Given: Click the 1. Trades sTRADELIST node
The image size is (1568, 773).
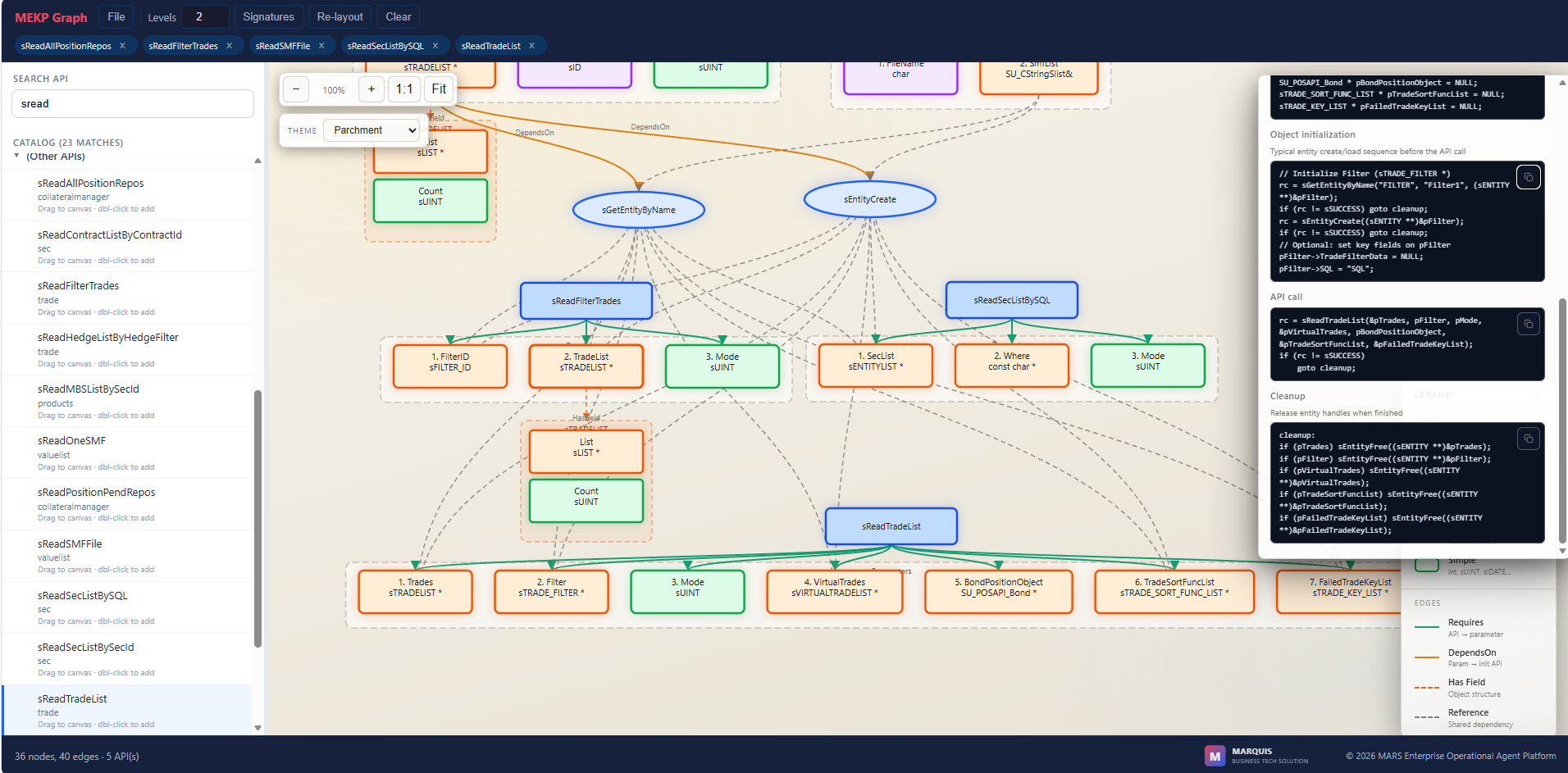Looking at the screenshot, I should click(x=416, y=592).
